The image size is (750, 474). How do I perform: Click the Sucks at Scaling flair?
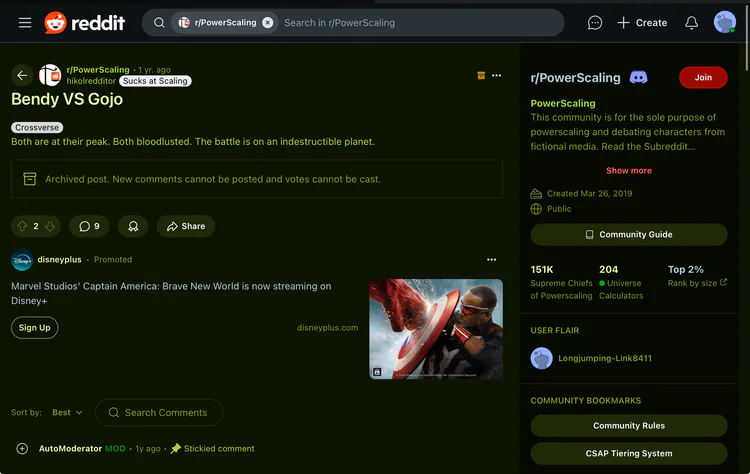click(155, 81)
